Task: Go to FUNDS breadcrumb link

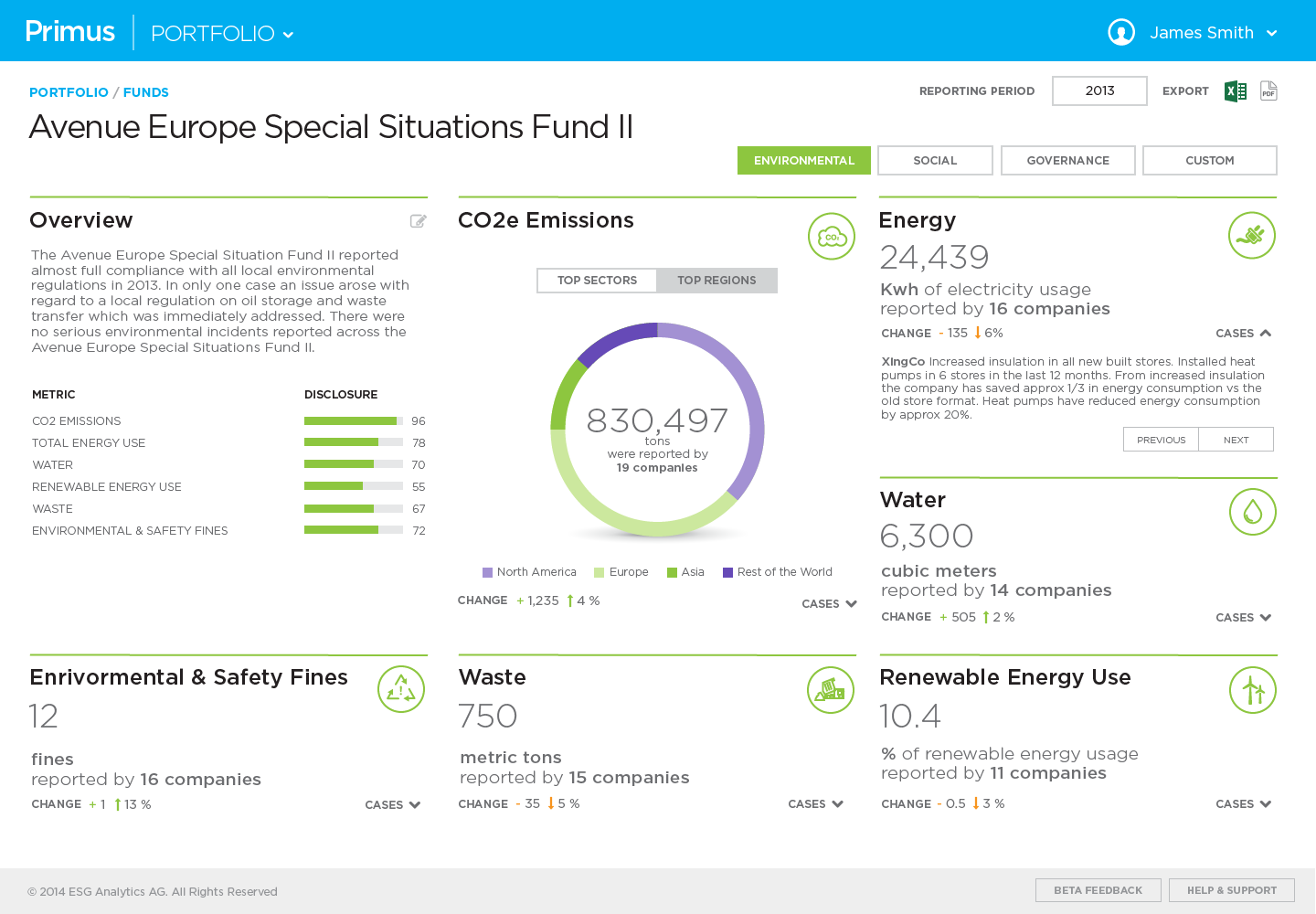Action: point(146,92)
